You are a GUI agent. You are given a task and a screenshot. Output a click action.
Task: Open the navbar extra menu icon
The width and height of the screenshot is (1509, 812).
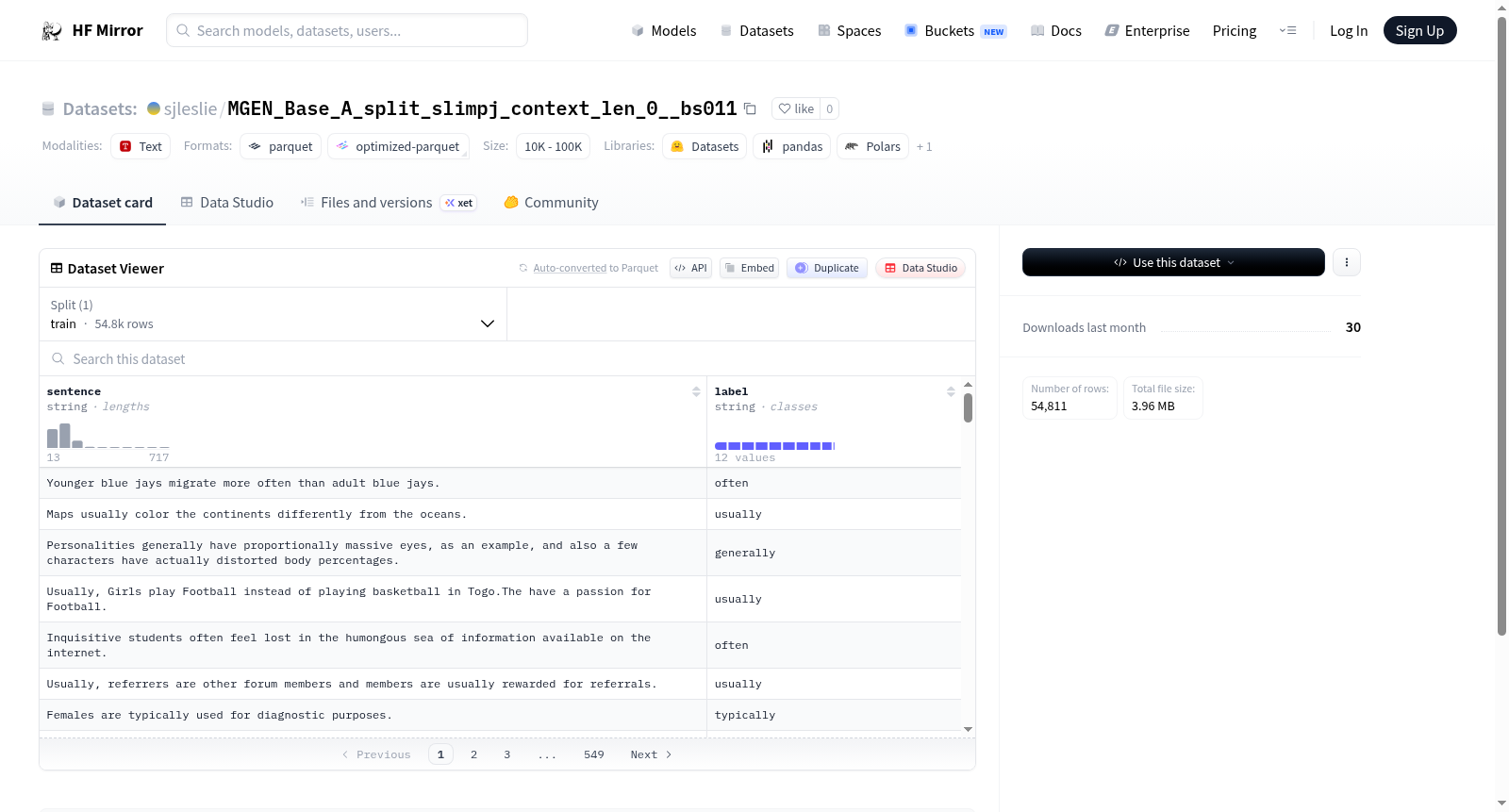1287,31
